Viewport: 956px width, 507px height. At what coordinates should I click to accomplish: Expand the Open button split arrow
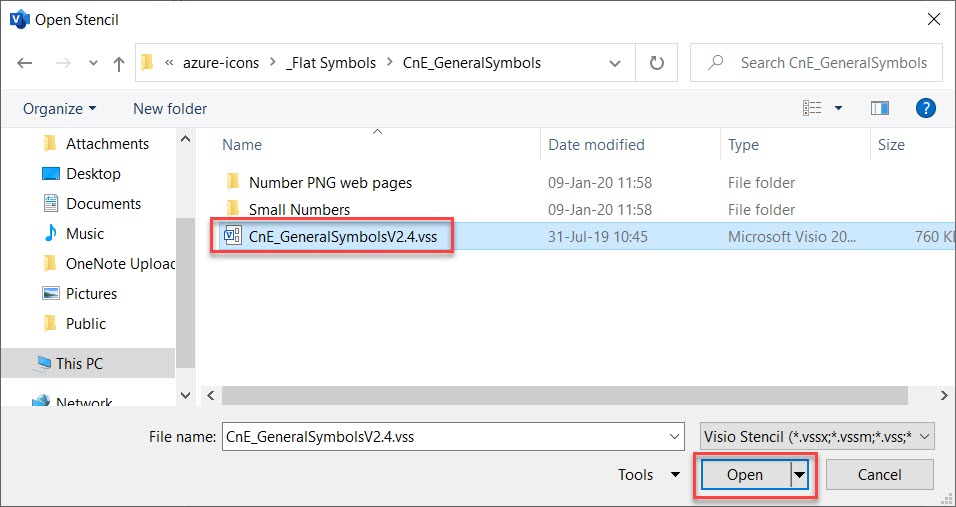pyautogui.click(x=800, y=475)
